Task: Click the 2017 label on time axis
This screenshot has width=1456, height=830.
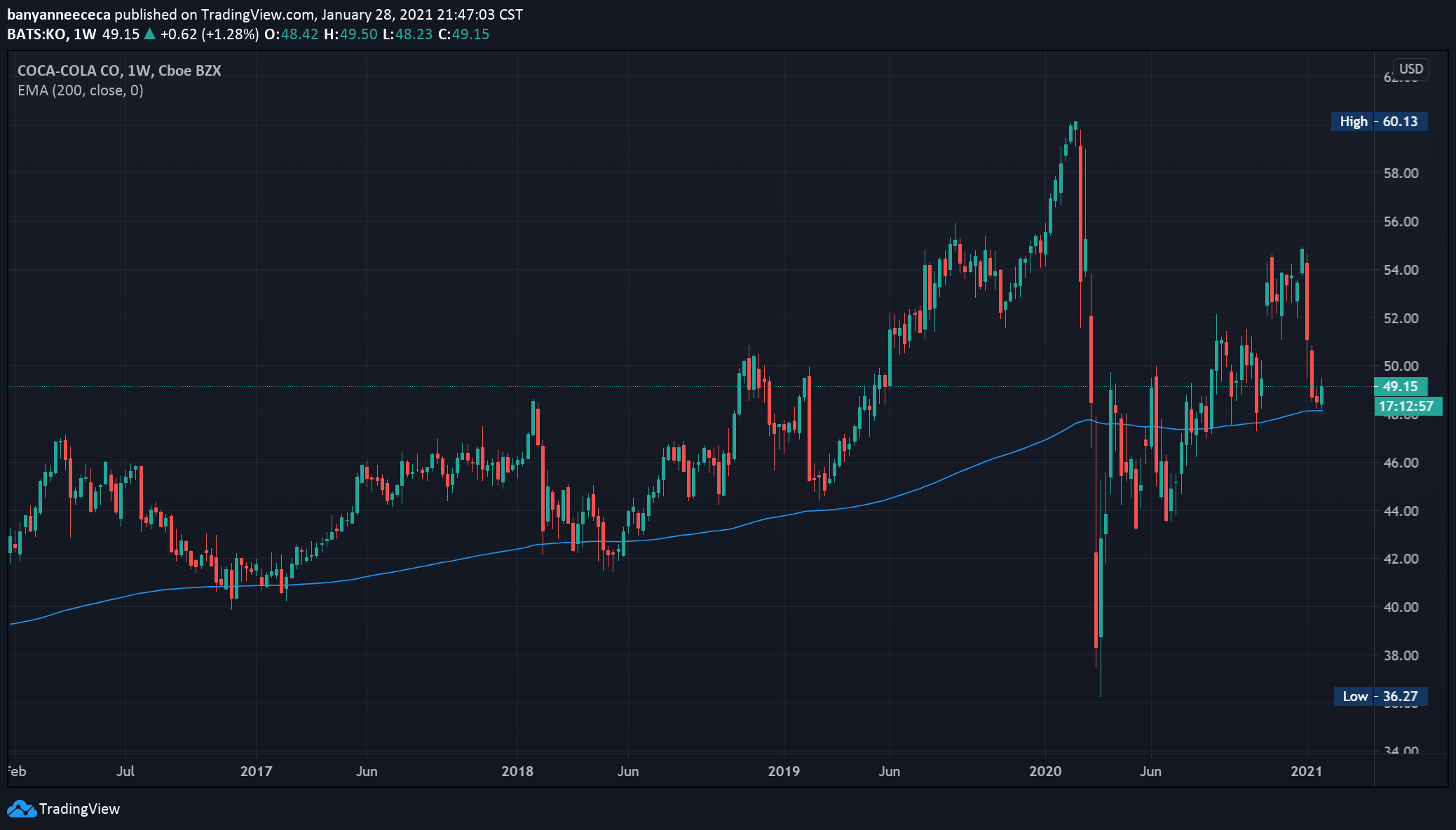Action: tap(256, 771)
